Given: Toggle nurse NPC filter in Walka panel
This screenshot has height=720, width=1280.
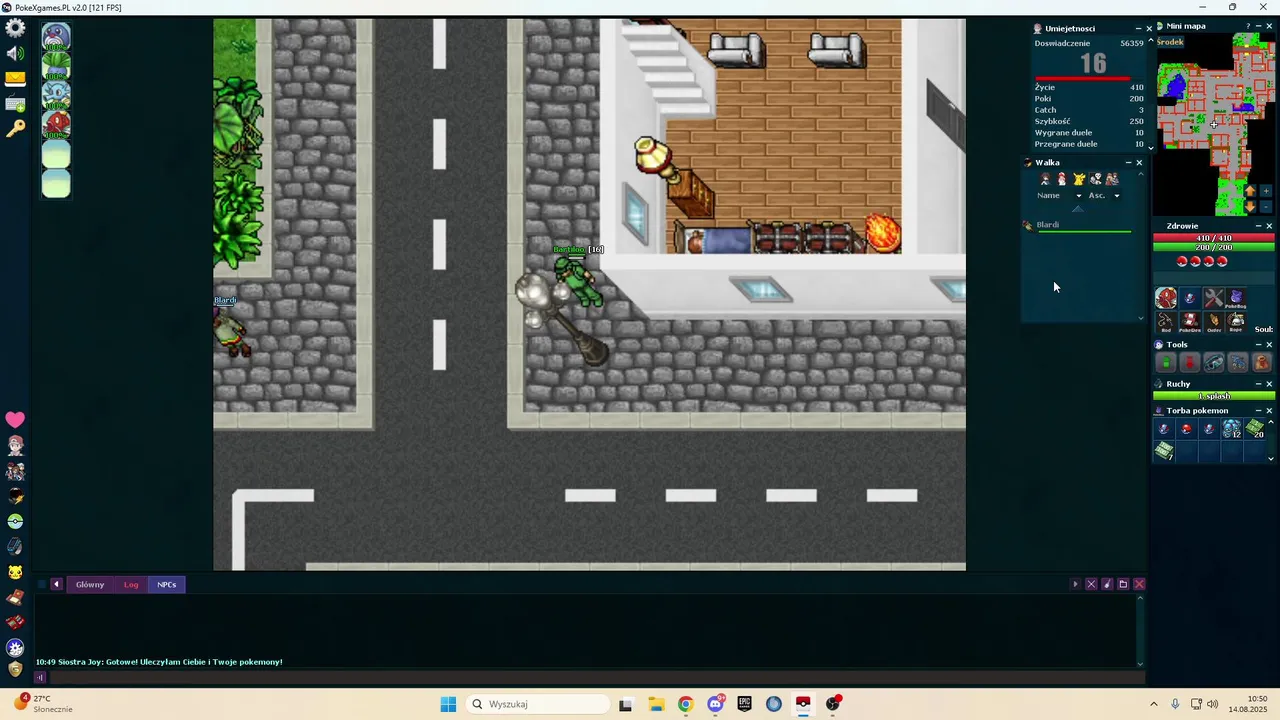Looking at the screenshot, I should (1062, 179).
